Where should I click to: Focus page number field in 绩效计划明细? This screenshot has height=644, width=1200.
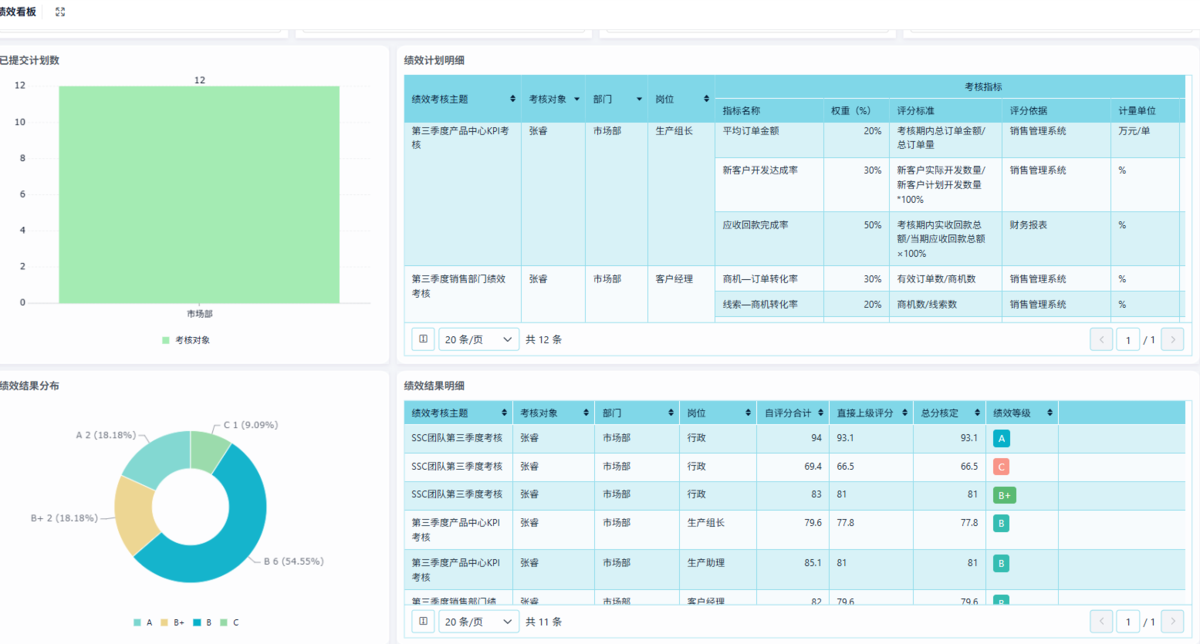pyautogui.click(x=1128, y=340)
